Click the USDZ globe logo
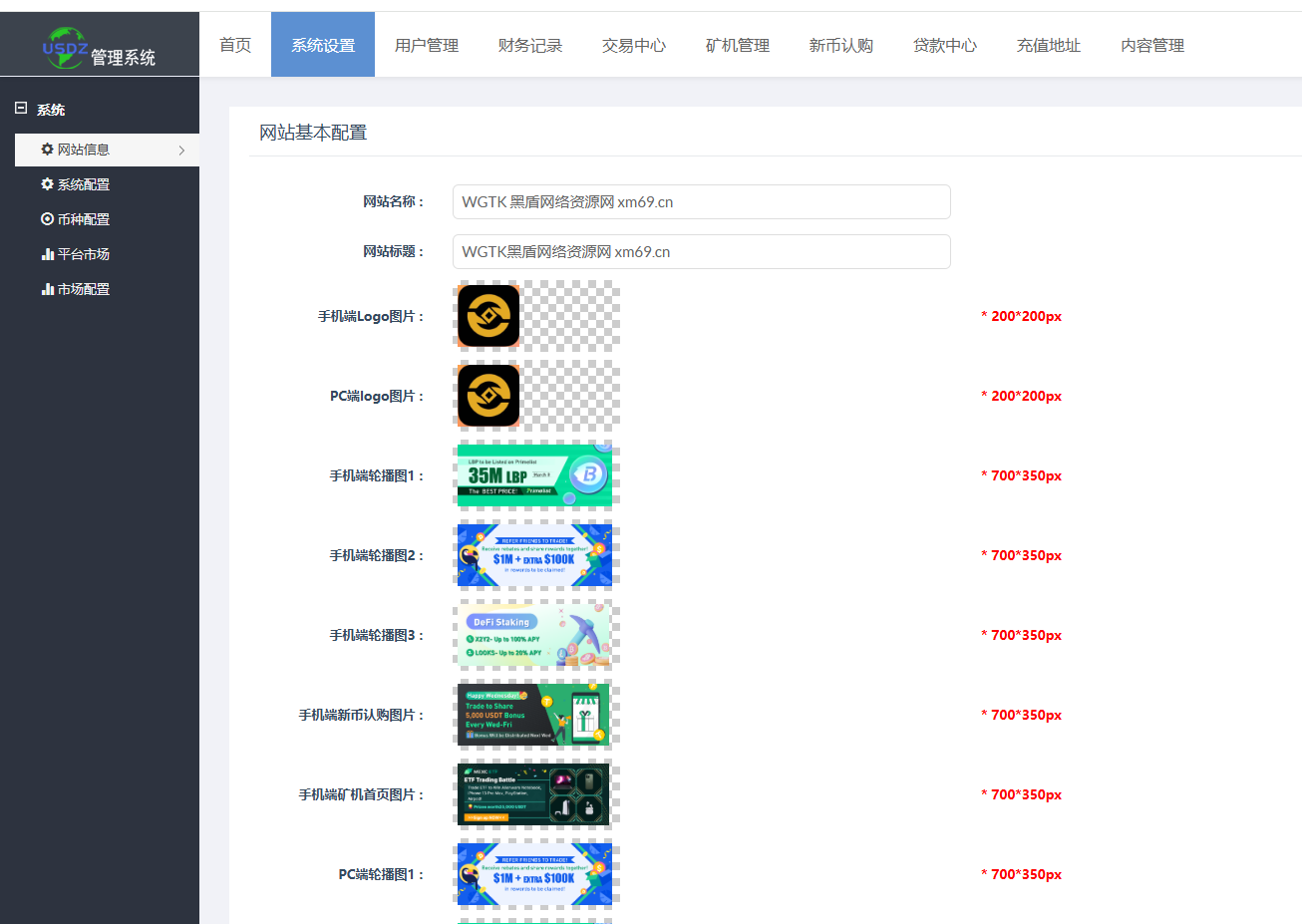The image size is (1302, 924). (65, 48)
